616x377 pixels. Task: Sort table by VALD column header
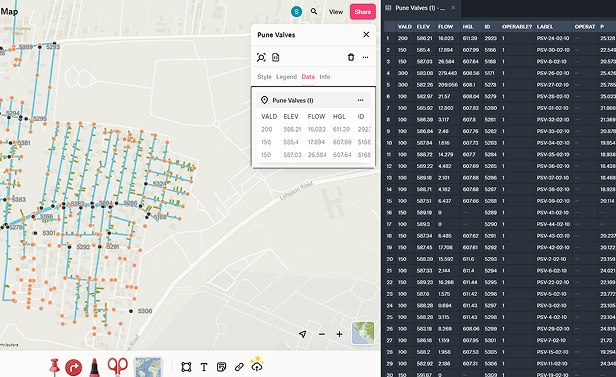coord(405,27)
